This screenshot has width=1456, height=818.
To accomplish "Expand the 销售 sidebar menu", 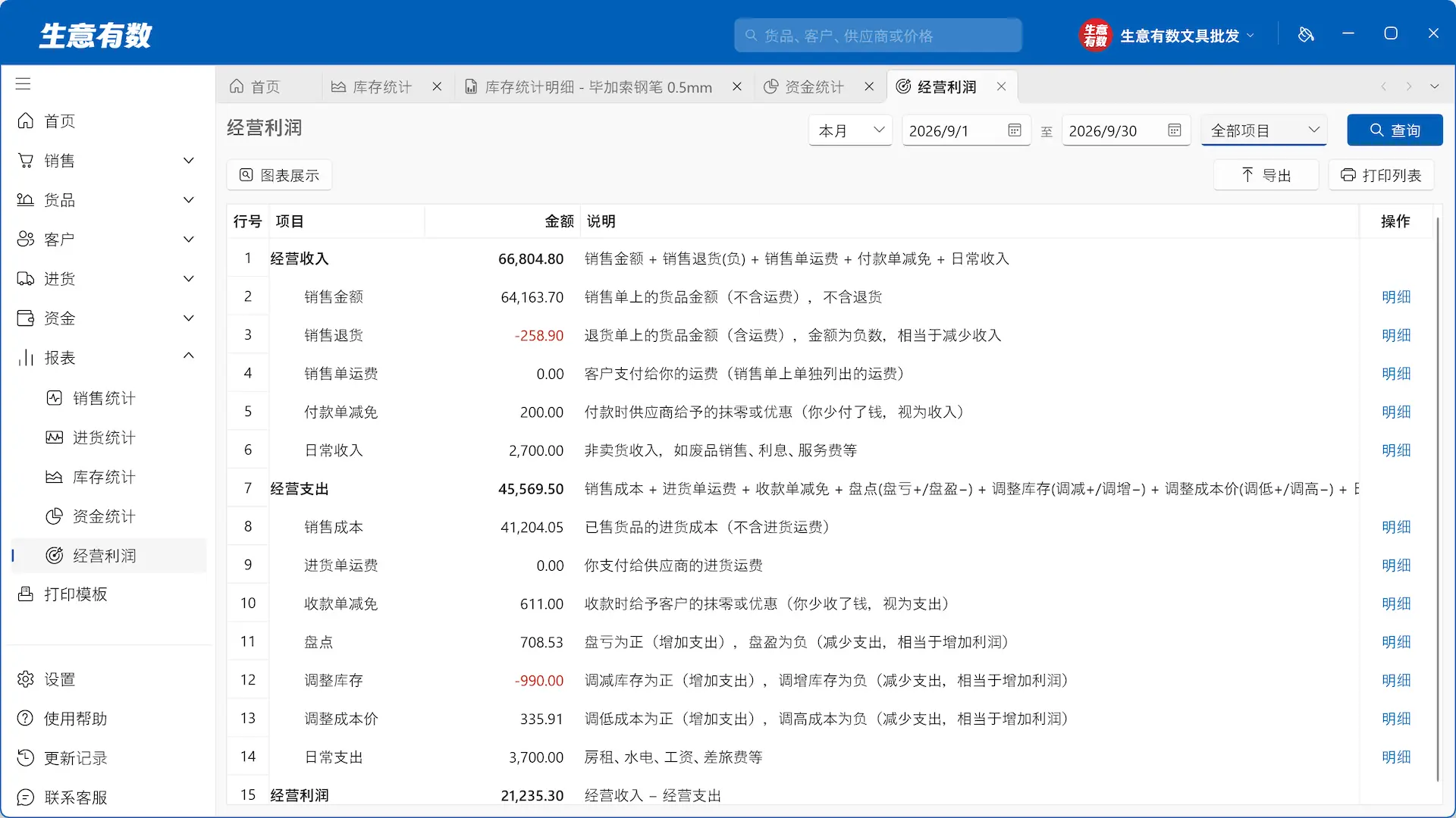I will pos(189,161).
